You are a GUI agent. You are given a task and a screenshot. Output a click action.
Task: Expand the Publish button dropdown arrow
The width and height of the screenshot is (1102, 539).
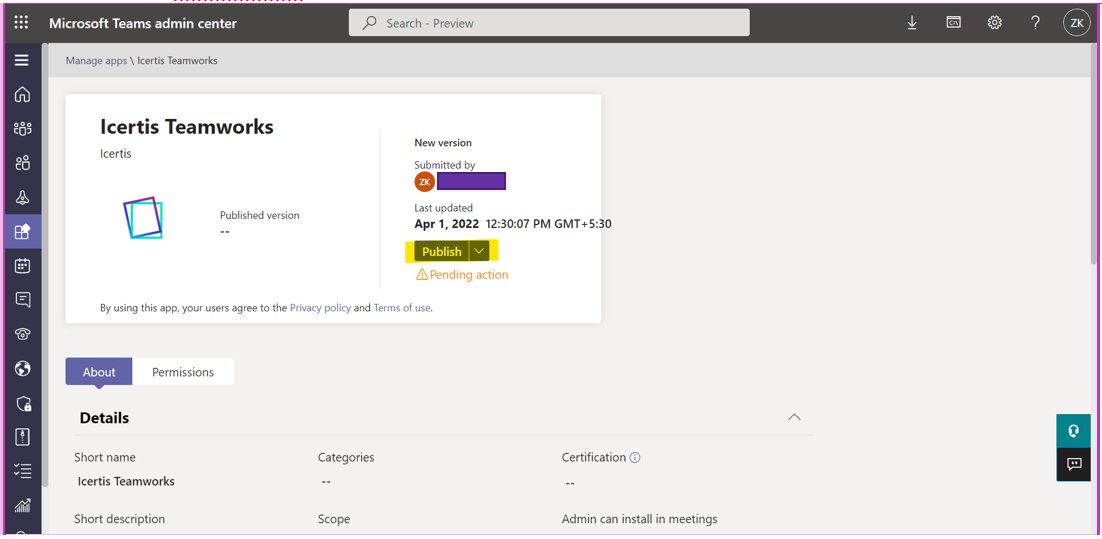tap(479, 251)
